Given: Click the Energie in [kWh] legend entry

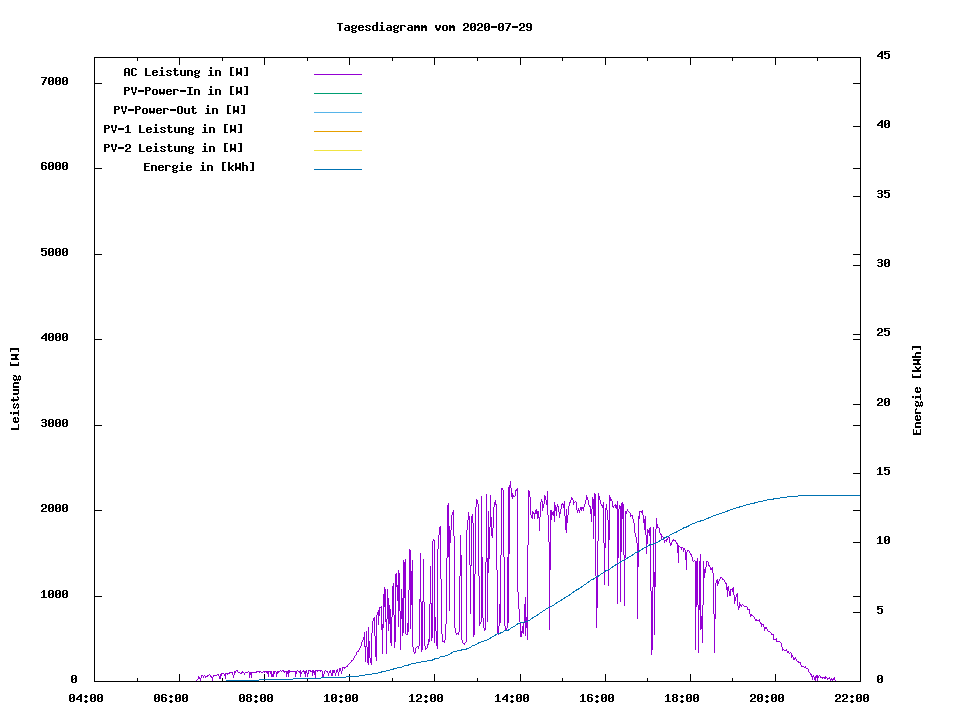Looking at the screenshot, I should click(199, 167).
